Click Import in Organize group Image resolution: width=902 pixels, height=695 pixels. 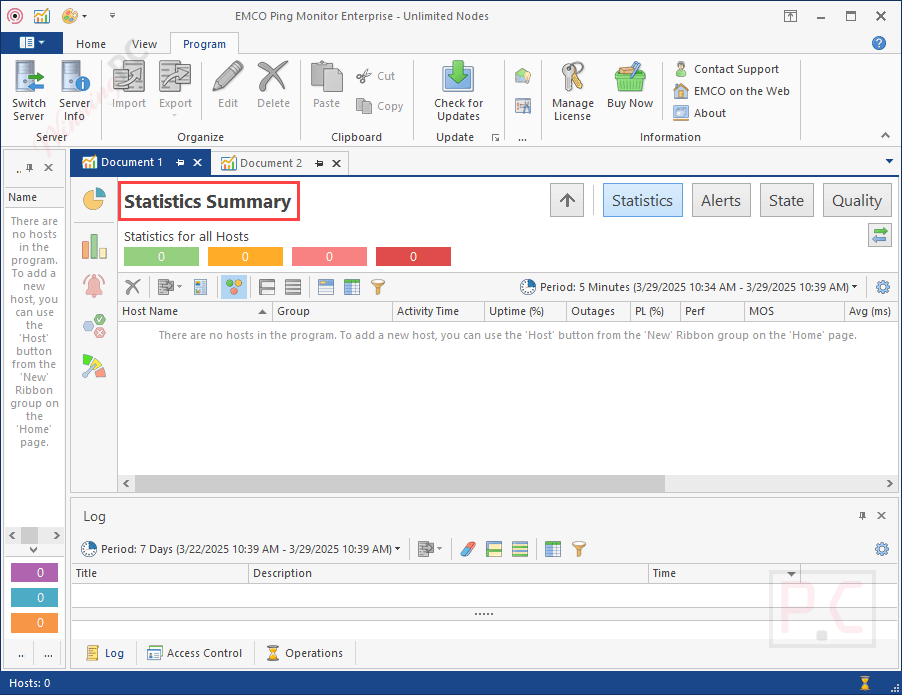coord(128,85)
